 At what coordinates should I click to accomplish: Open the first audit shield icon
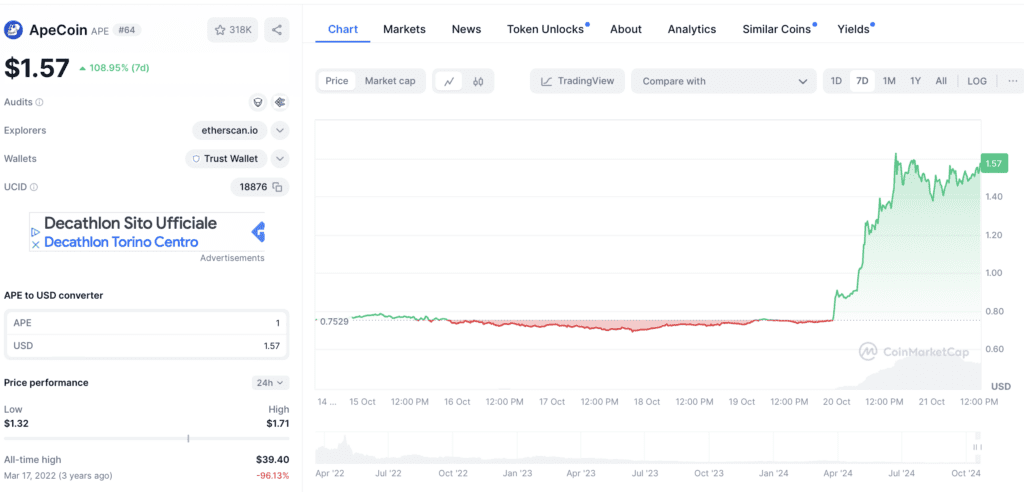258,103
